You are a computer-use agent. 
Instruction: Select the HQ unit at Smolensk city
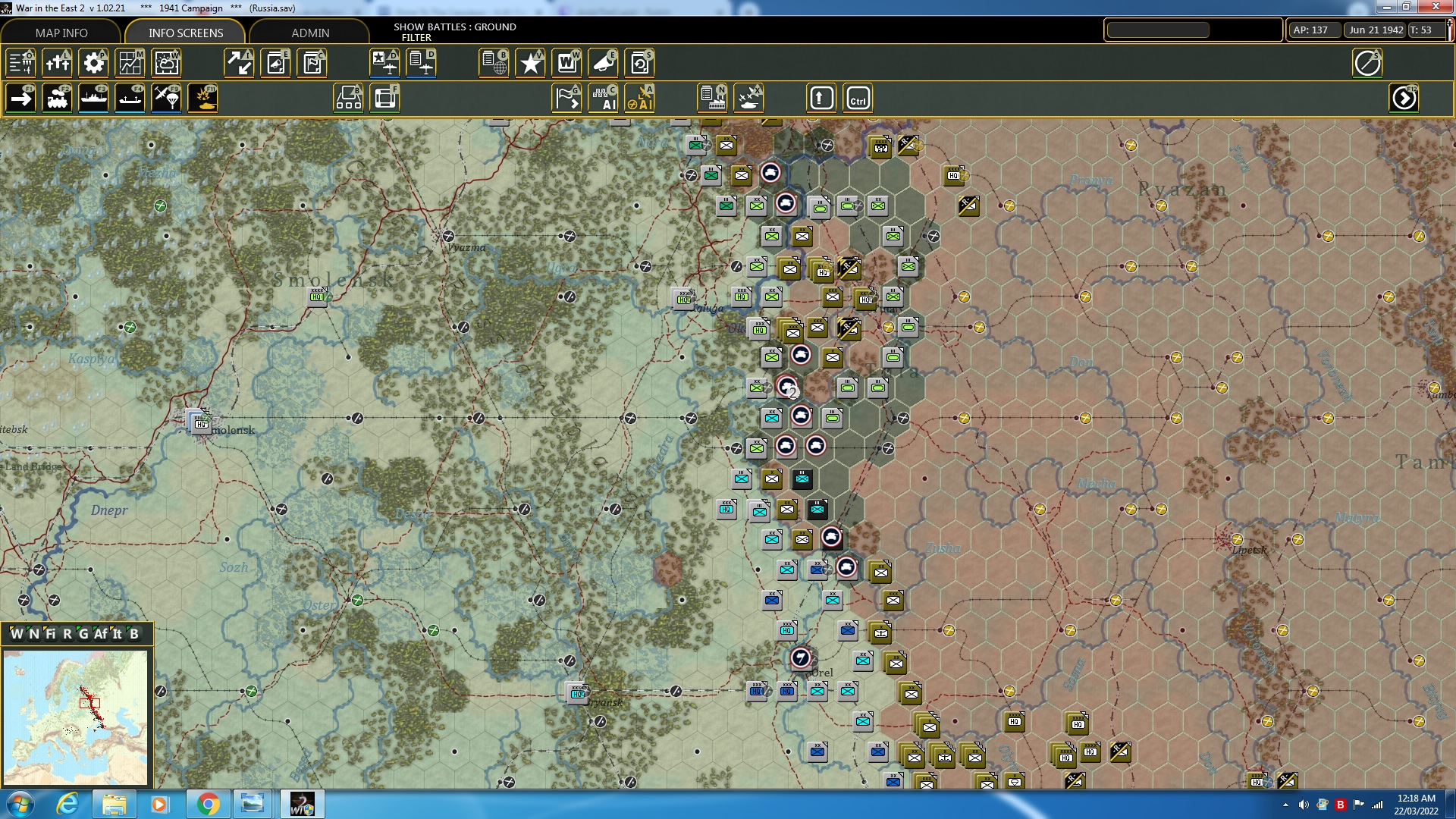[200, 422]
